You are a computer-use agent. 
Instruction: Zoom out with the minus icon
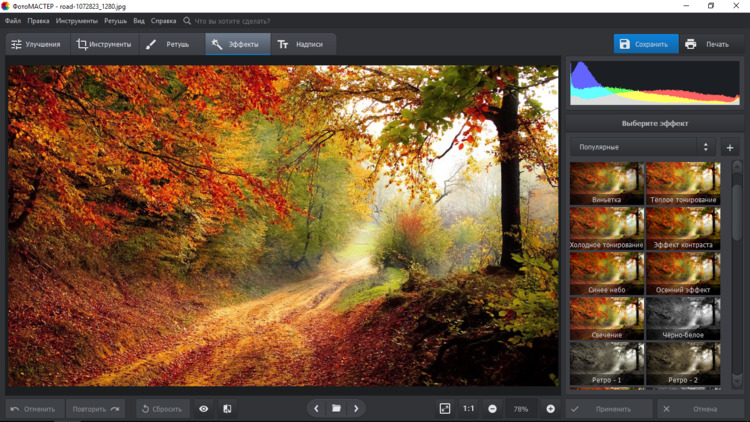tap(492, 409)
